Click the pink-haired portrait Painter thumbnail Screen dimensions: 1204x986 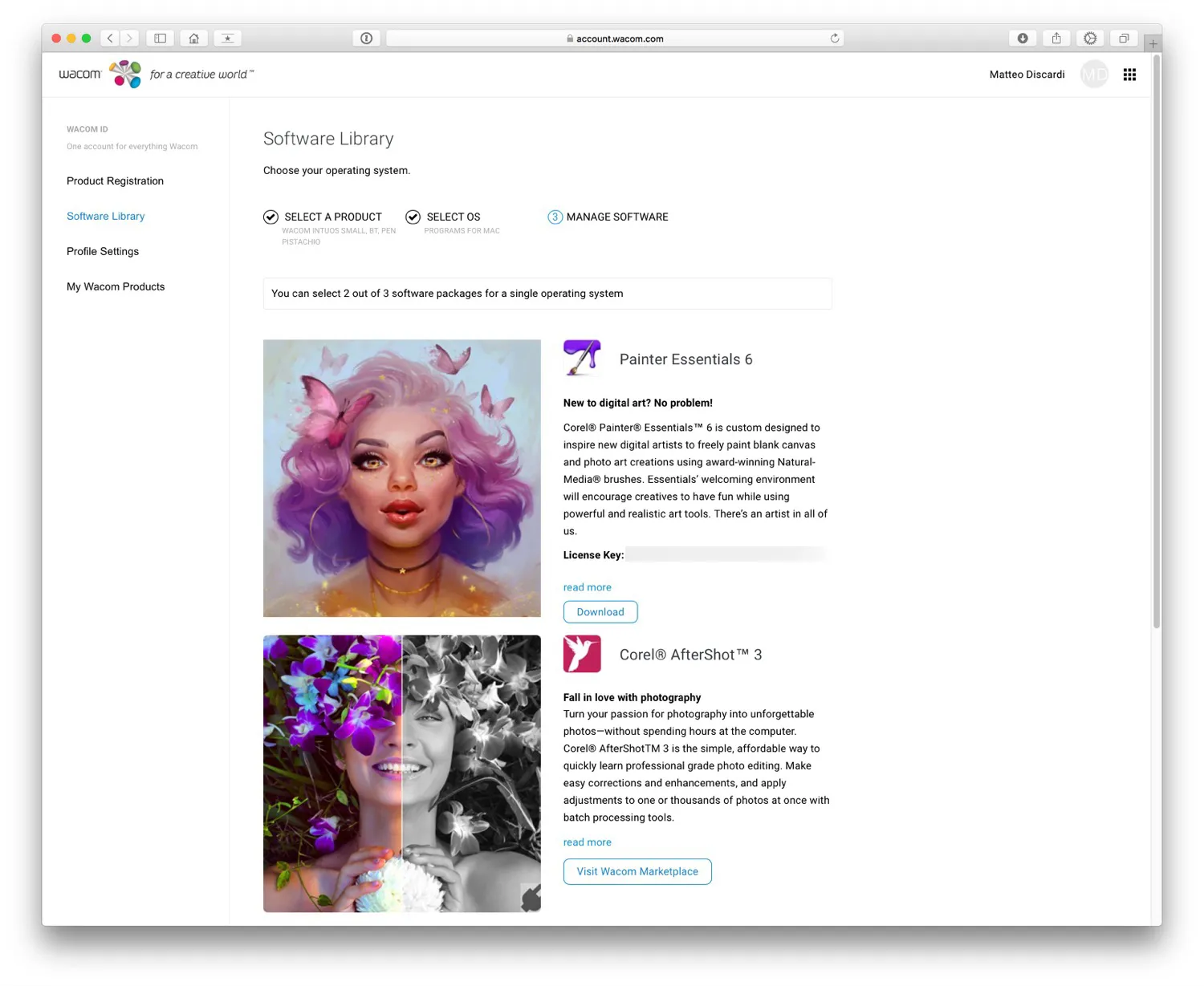click(402, 478)
